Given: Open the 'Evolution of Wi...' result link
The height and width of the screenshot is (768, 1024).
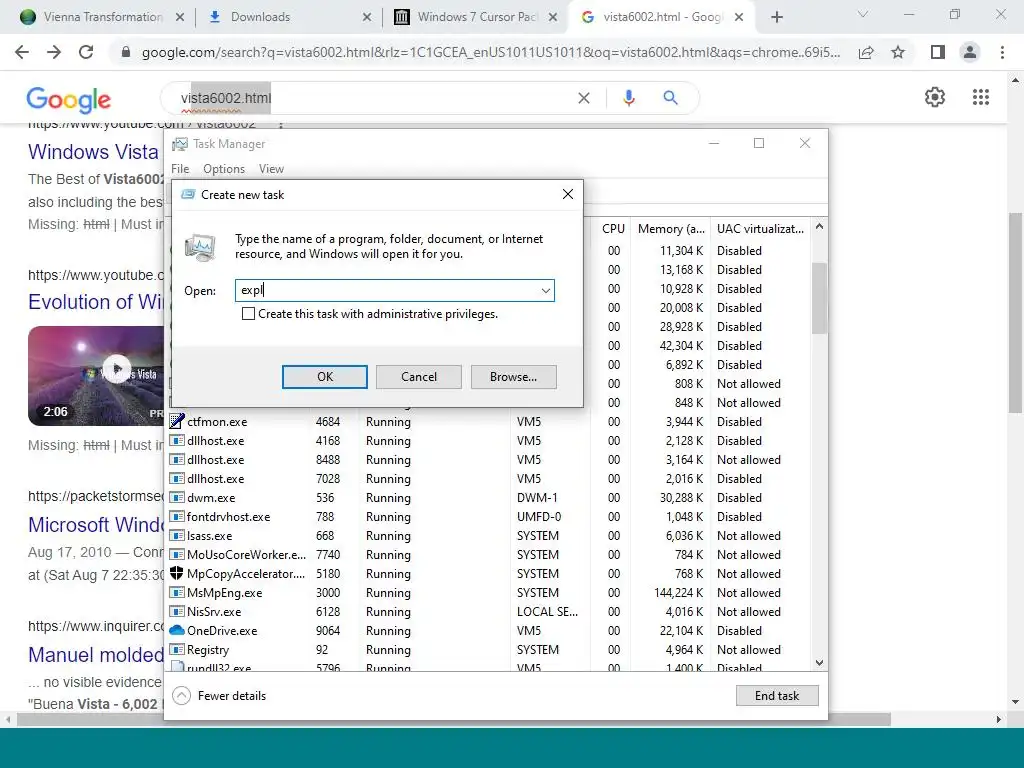Looking at the screenshot, I should (95, 302).
